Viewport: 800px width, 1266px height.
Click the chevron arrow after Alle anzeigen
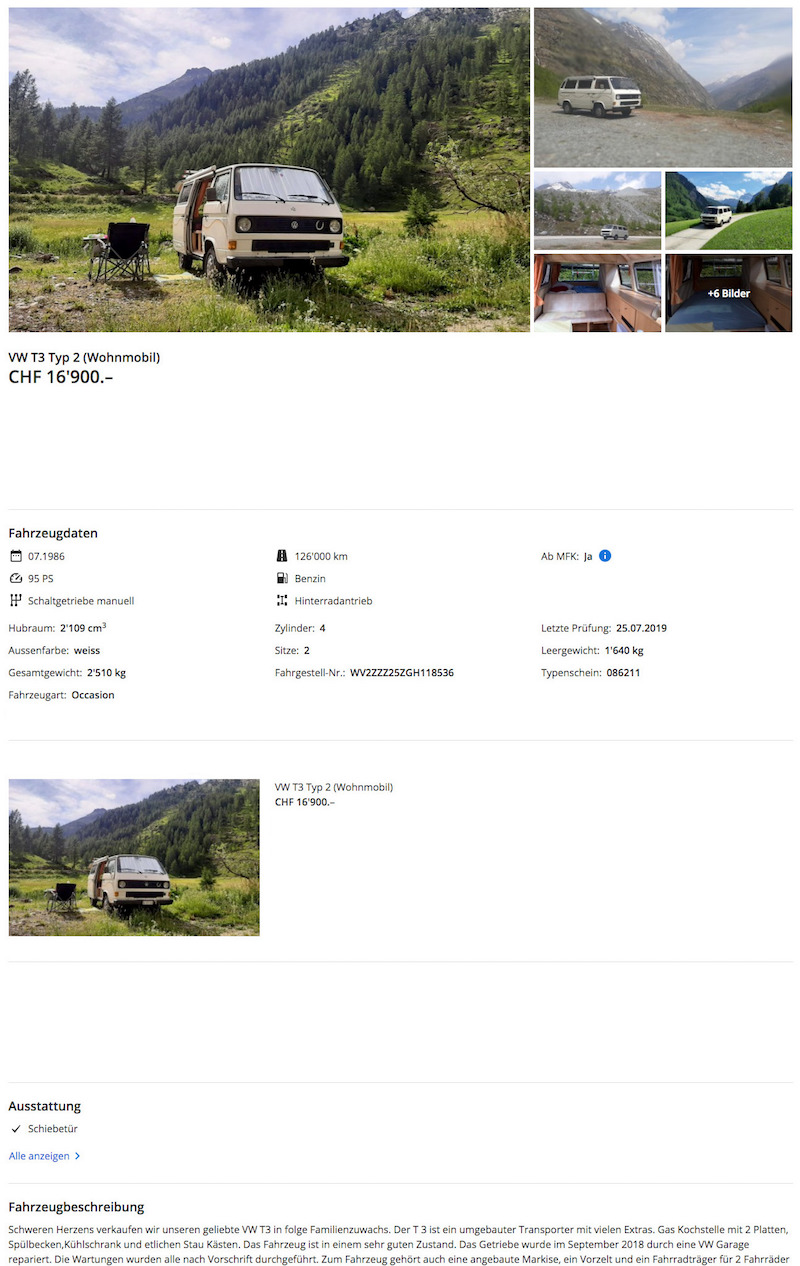[x=78, y=1156]
